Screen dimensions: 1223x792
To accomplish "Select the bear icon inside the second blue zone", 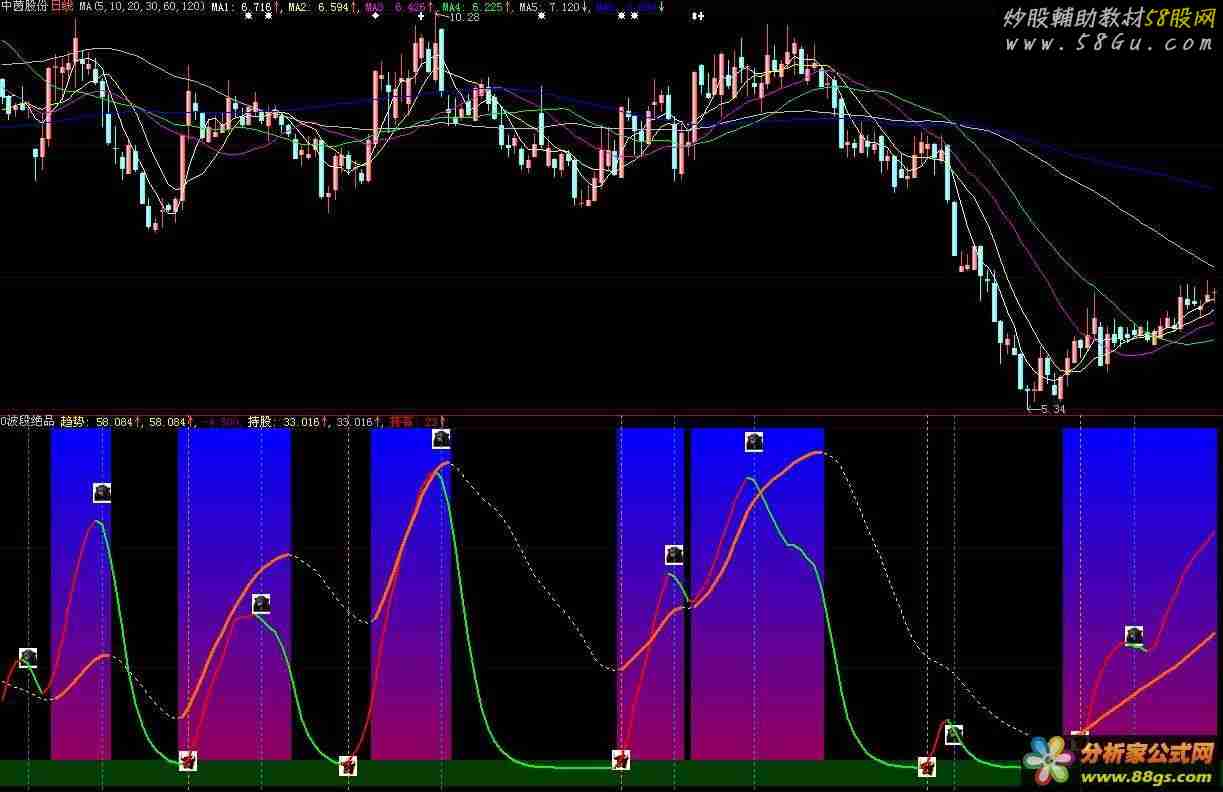I will (x=261, y=603).
